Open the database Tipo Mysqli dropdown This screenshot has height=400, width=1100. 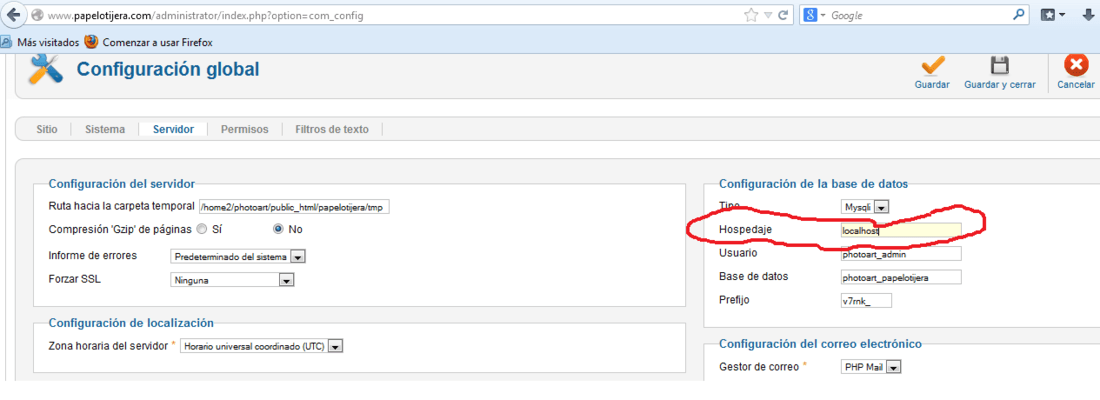point(865,206)
